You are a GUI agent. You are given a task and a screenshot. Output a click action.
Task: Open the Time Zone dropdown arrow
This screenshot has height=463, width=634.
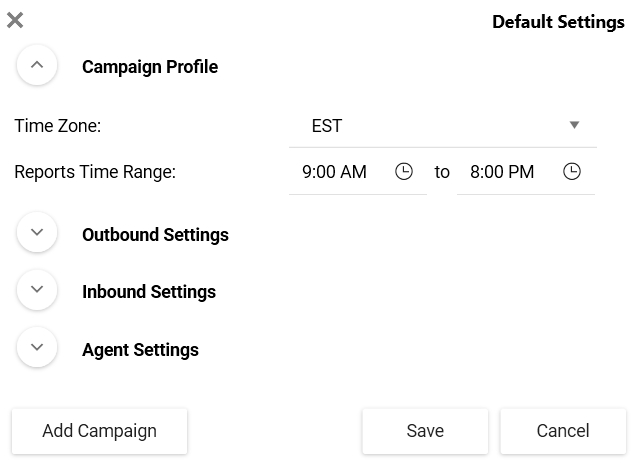(x=574, y=125)
